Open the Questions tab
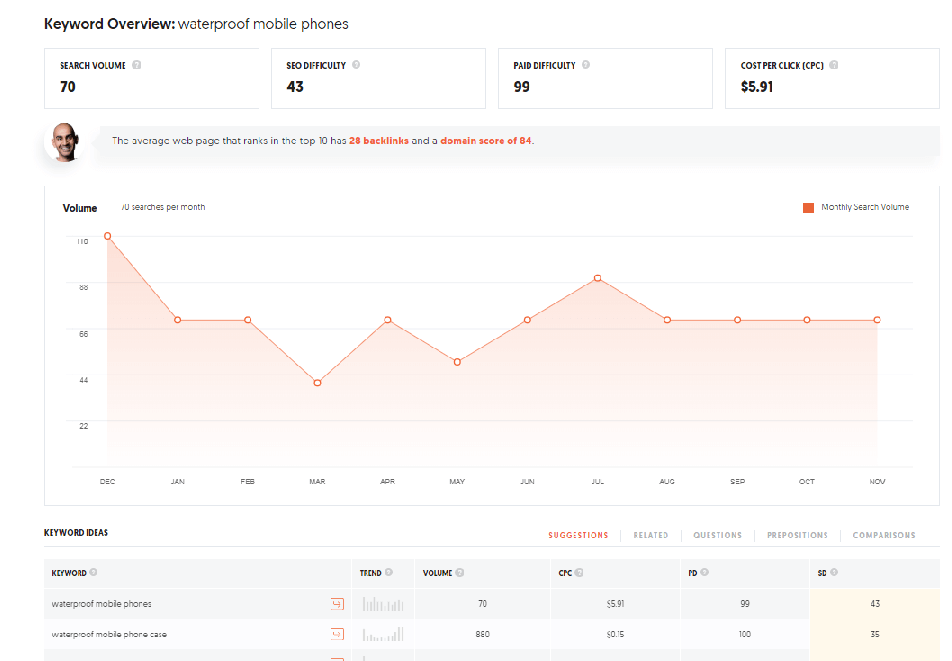952x661 pixels. pos(717,535)
